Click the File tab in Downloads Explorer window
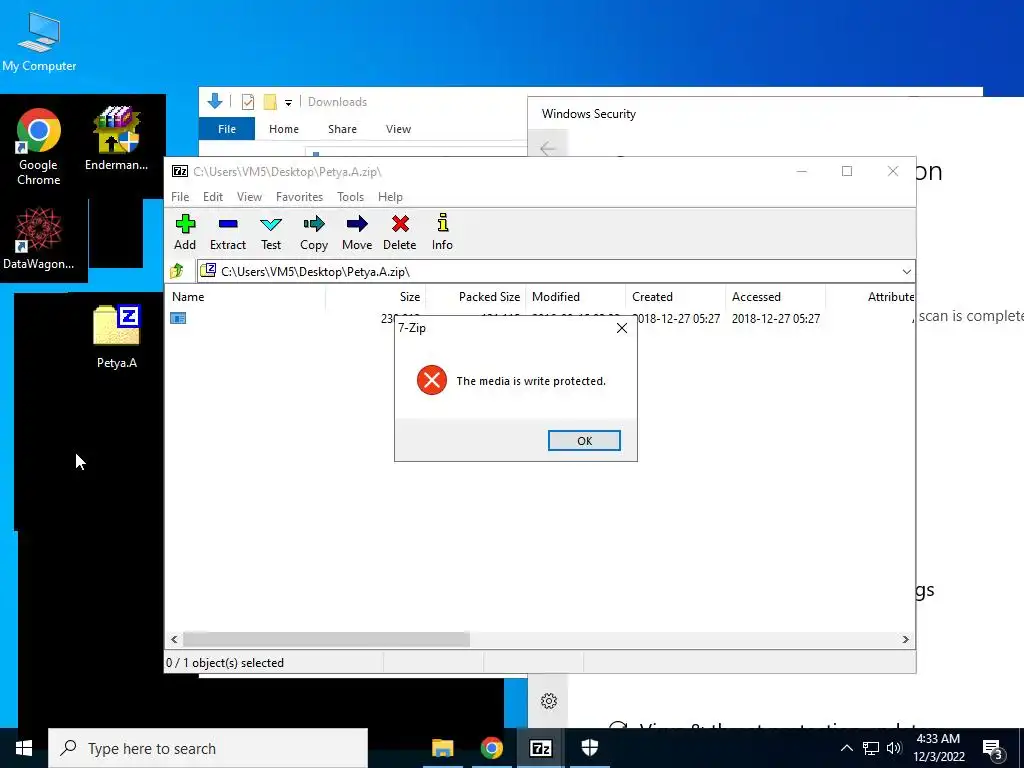The width and height of the screenshot is (1024, 768). click(x=227, y=129)
